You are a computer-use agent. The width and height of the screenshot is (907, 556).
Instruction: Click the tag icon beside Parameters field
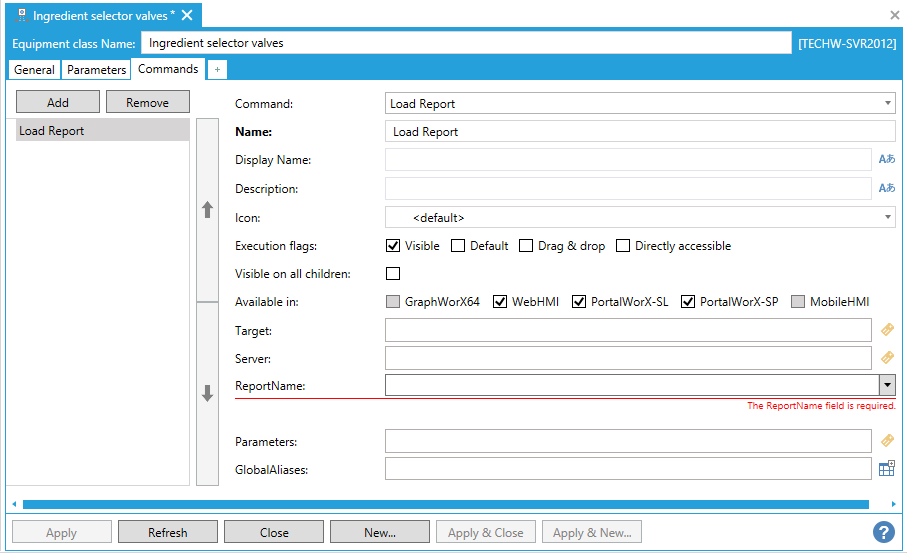[x=886, y=440]
